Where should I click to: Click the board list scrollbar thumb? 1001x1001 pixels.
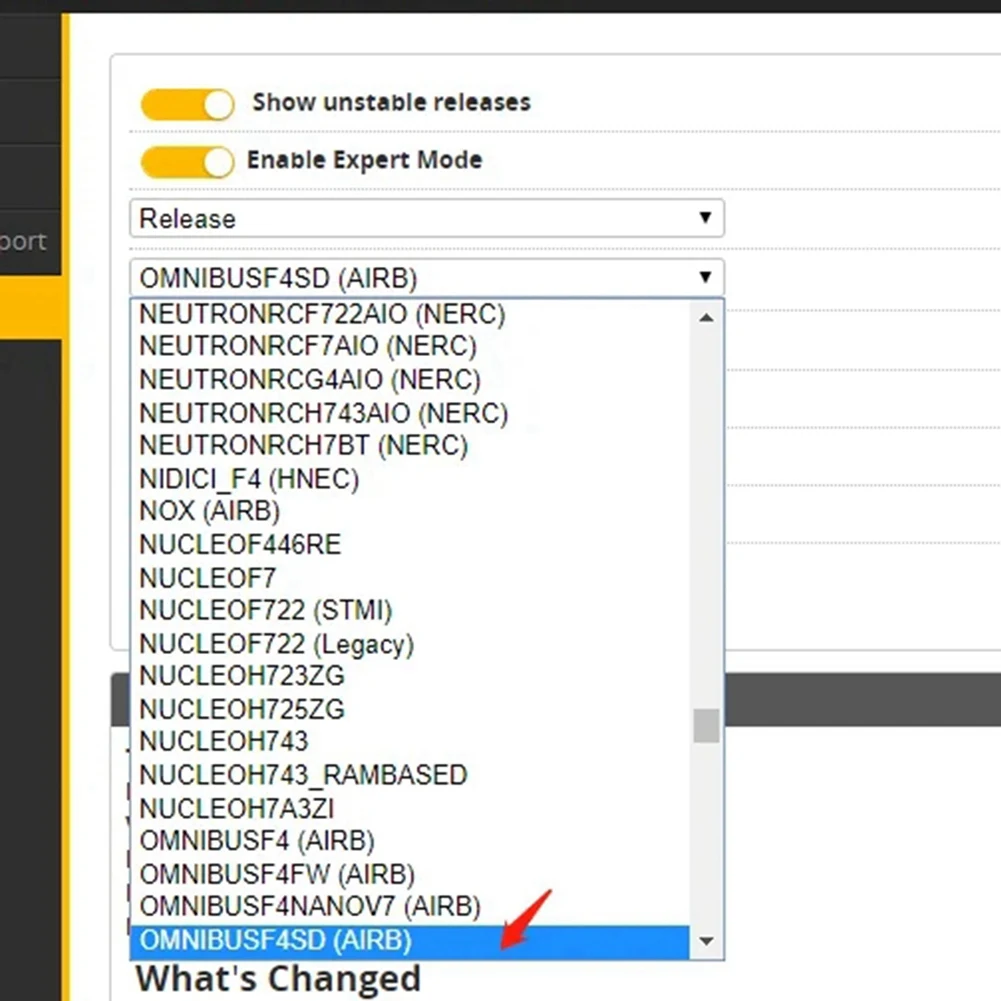coord(706,726)
